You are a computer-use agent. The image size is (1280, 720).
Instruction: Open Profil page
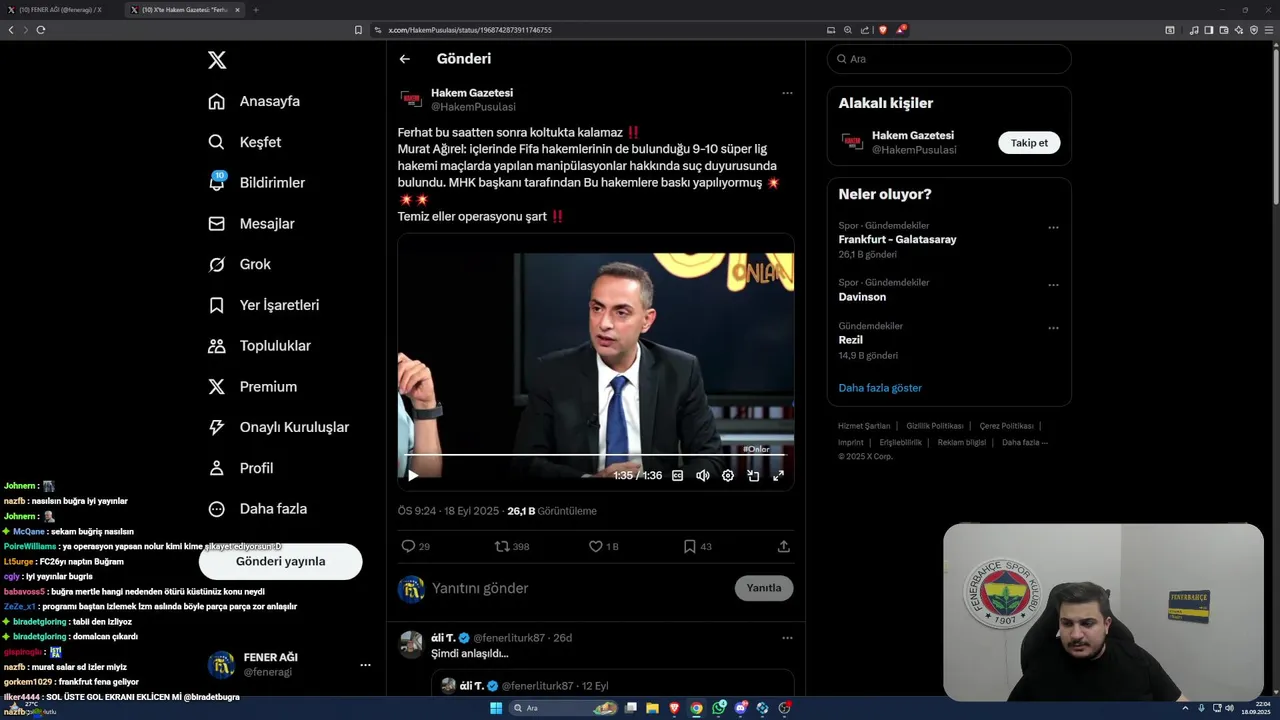click(x=240, y=468)
